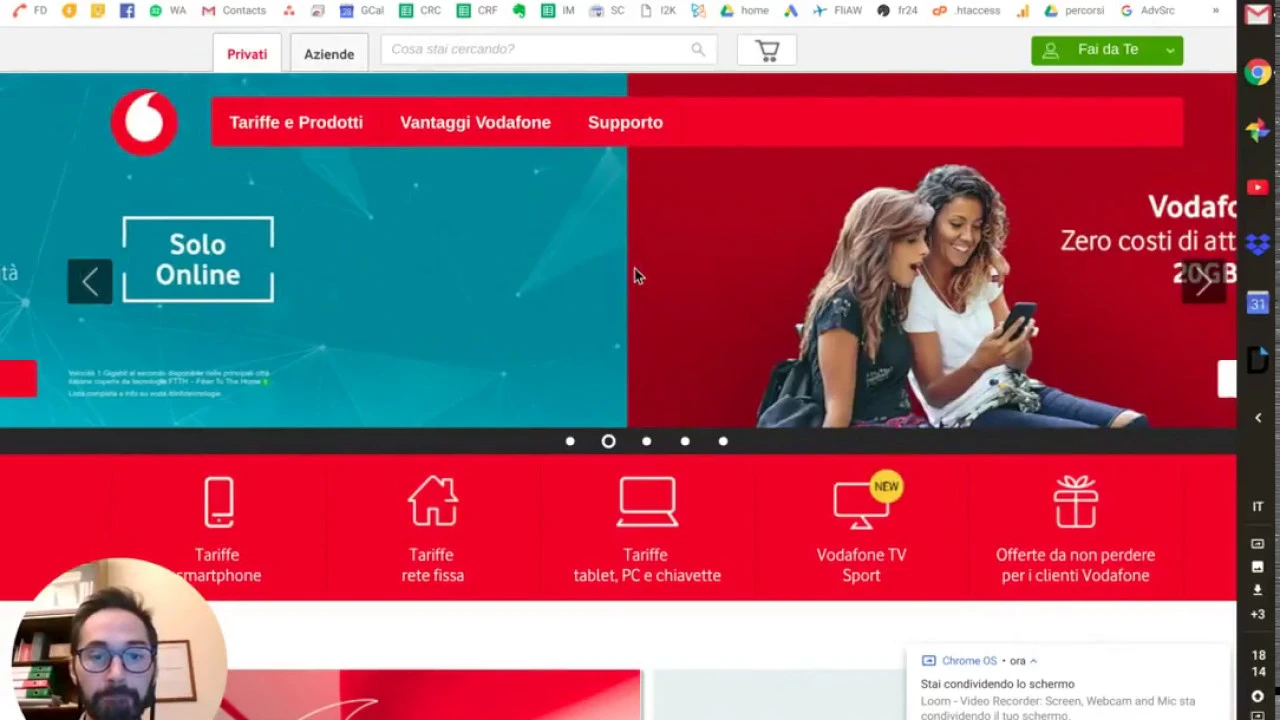Open the .htaccess bookmark
Screen dimensions: 1280x720
pyautogui.click(x=968, y=10)
